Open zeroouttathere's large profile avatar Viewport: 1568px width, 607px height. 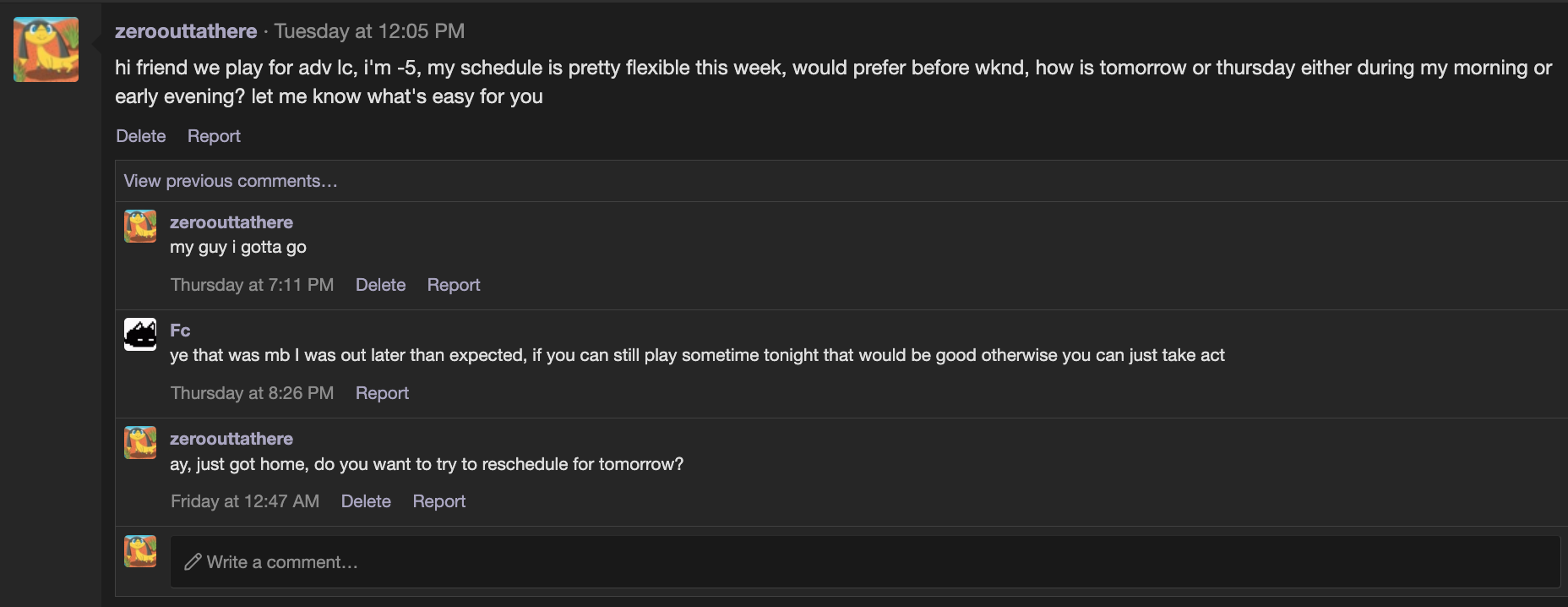pos(46,50)
